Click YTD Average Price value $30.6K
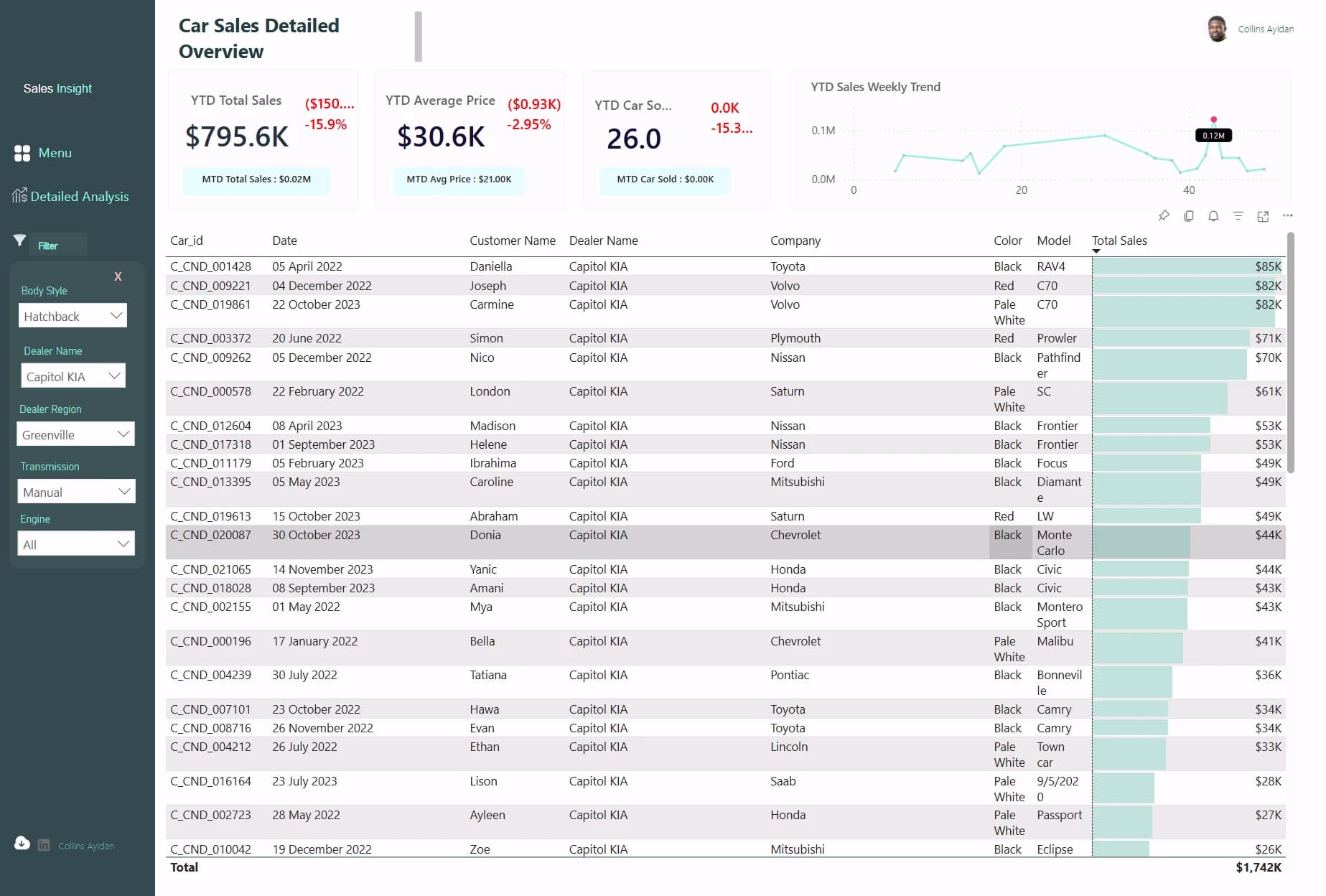 (441, 136)
